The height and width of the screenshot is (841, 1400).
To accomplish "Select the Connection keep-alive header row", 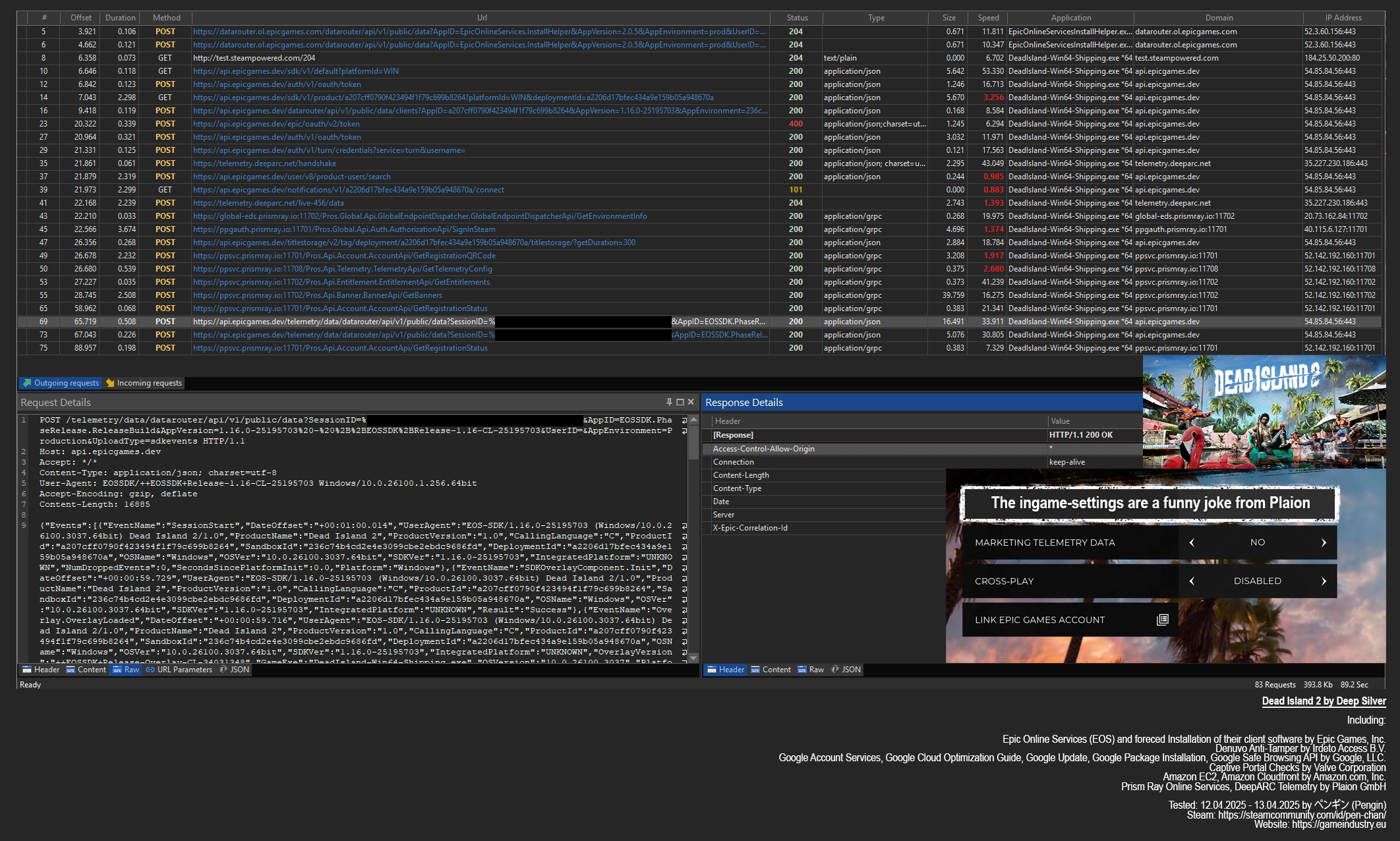I will pos(923,462).
